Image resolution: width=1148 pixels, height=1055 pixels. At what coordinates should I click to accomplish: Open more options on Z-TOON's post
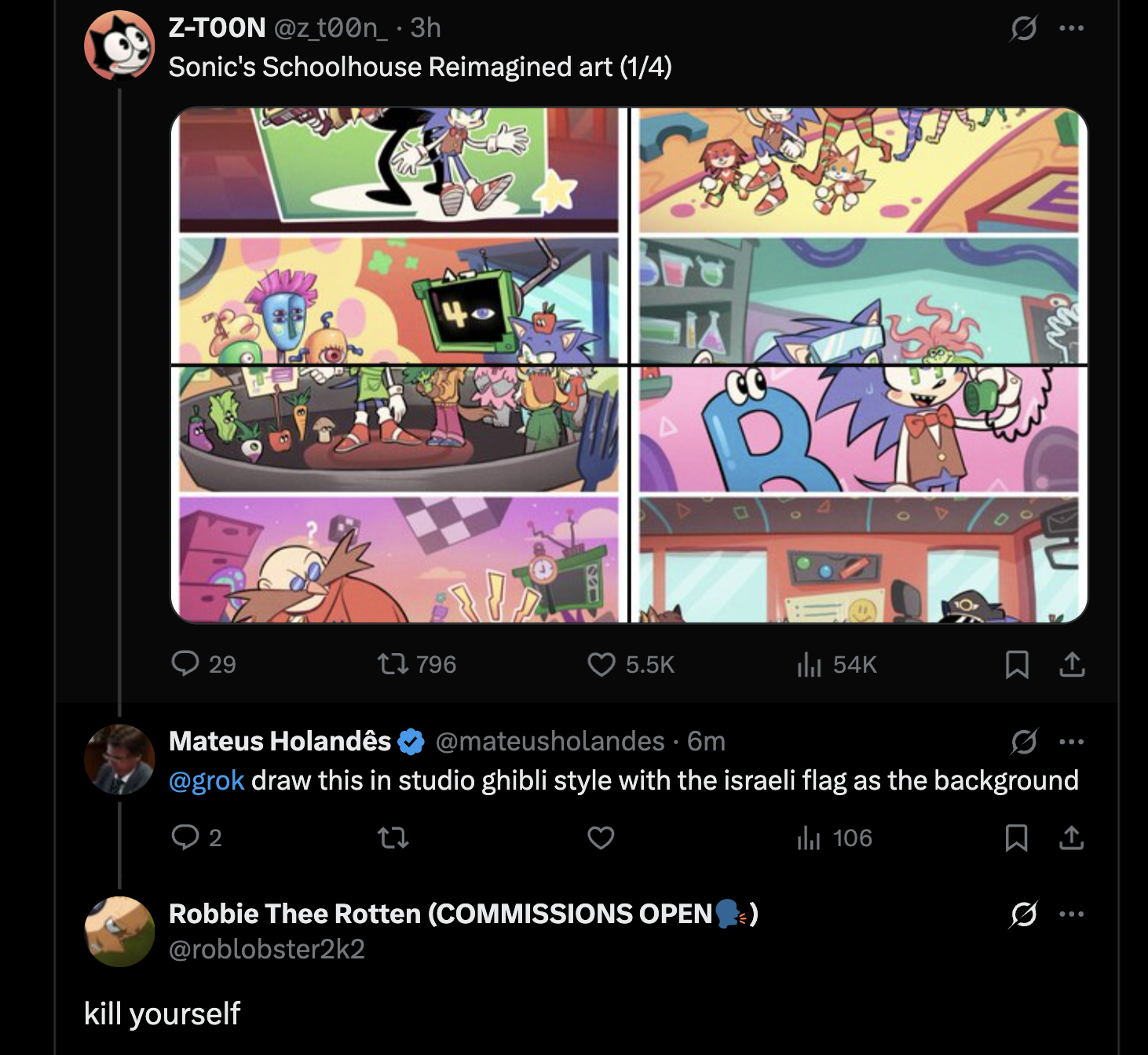pos(1071,29)
